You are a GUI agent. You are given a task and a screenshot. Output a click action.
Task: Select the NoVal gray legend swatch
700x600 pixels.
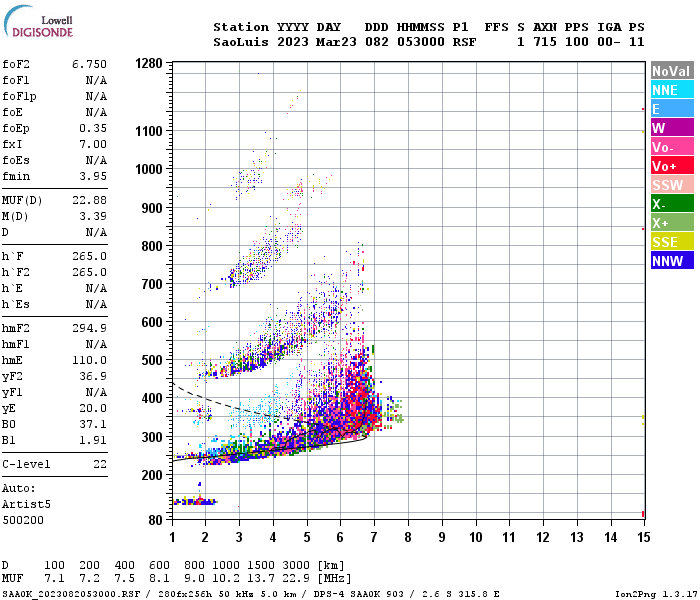coord(672,71)
